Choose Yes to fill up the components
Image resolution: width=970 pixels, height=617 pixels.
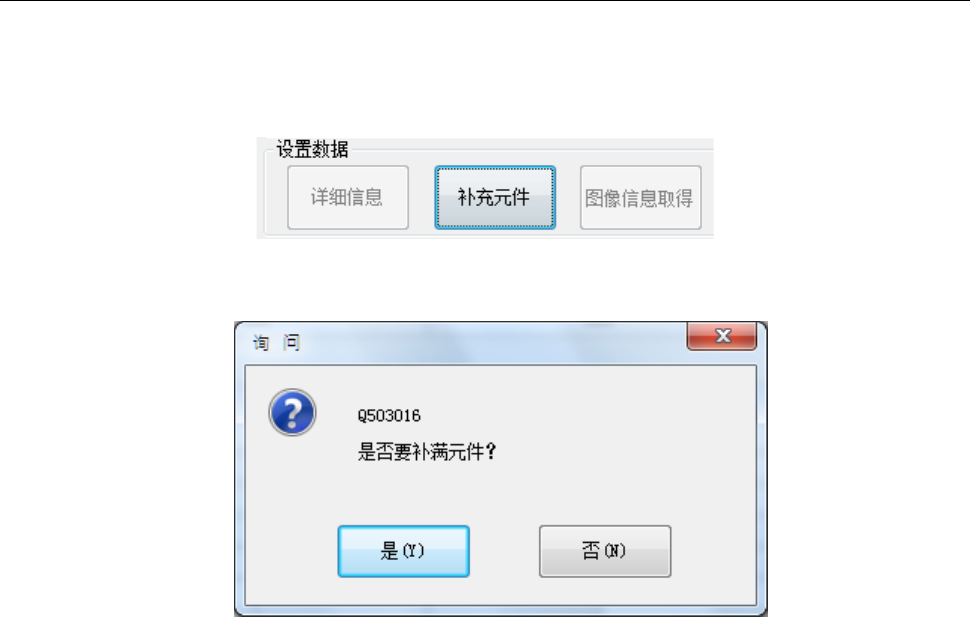403,551
